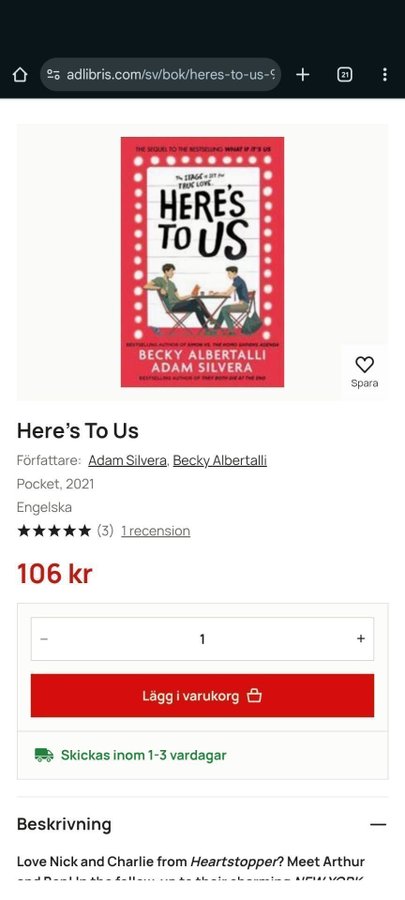Screen dimensions: 405x900
Task: Open the browser three-dot menu
Action: 384,75
